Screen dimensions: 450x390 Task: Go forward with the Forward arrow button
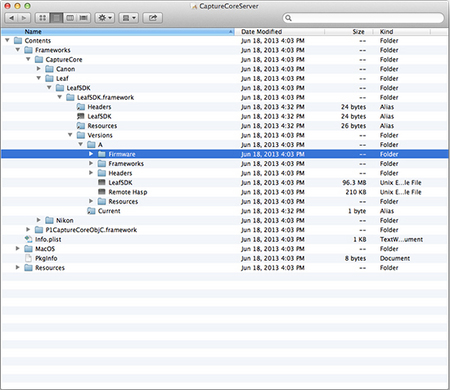(24, 18)
